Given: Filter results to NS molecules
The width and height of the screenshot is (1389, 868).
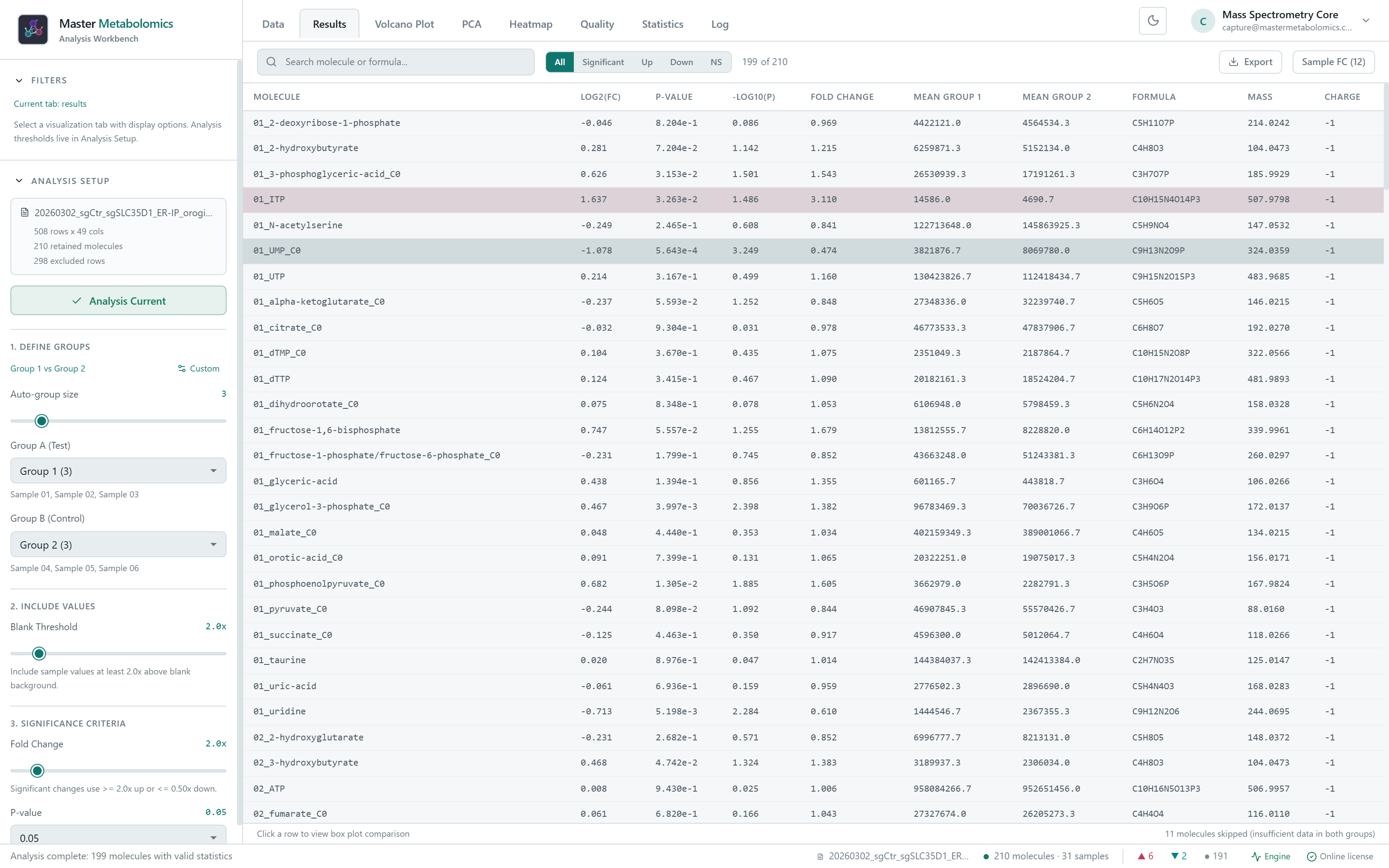Looking at the screenshot, I should click(x=716, y=62).
